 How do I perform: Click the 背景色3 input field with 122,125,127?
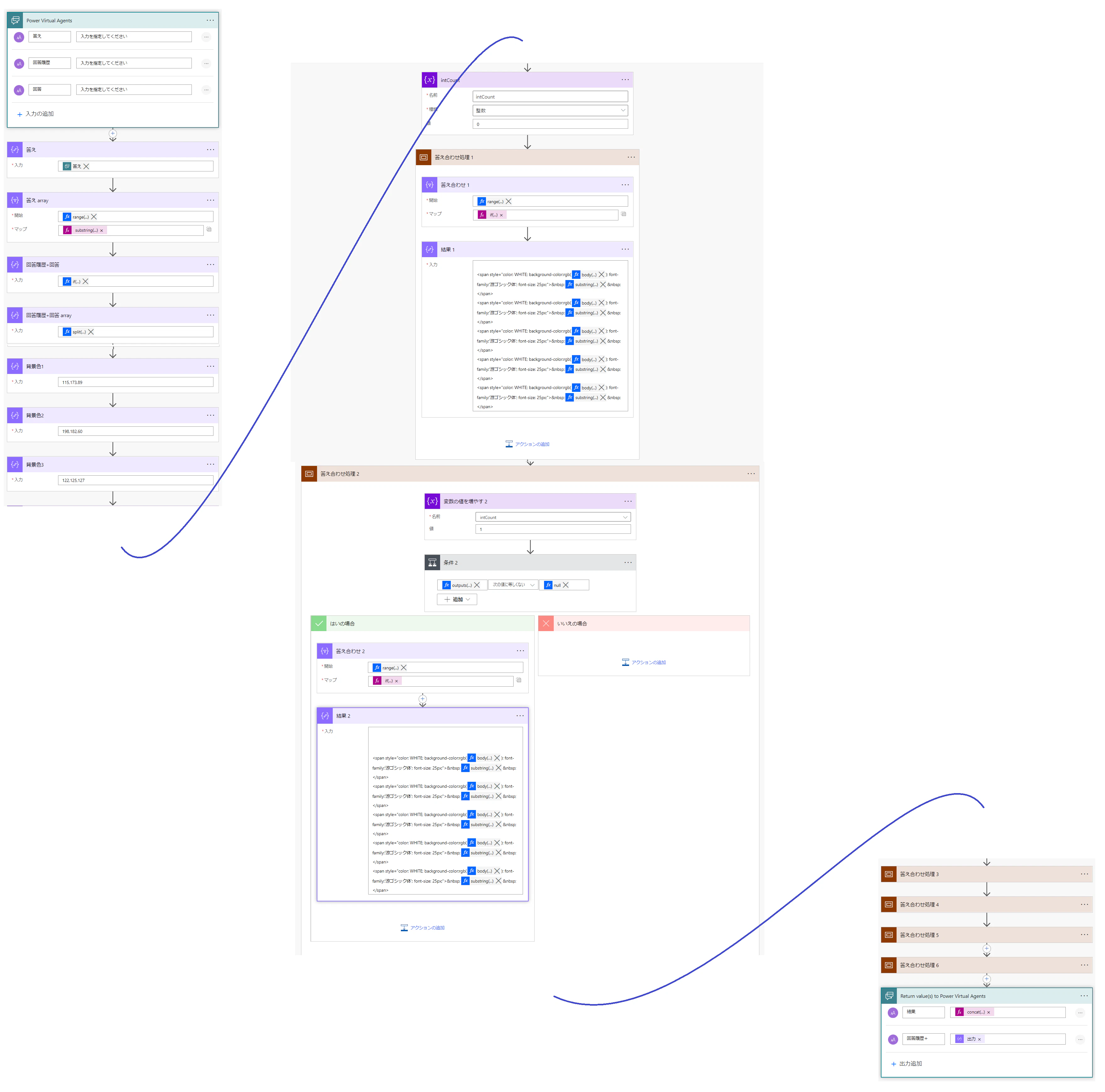point(136,480)
